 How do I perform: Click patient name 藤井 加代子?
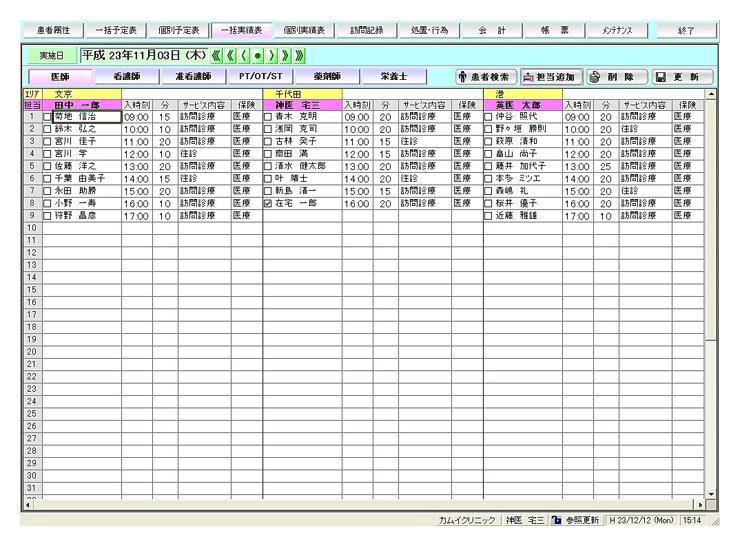[521, 166]
